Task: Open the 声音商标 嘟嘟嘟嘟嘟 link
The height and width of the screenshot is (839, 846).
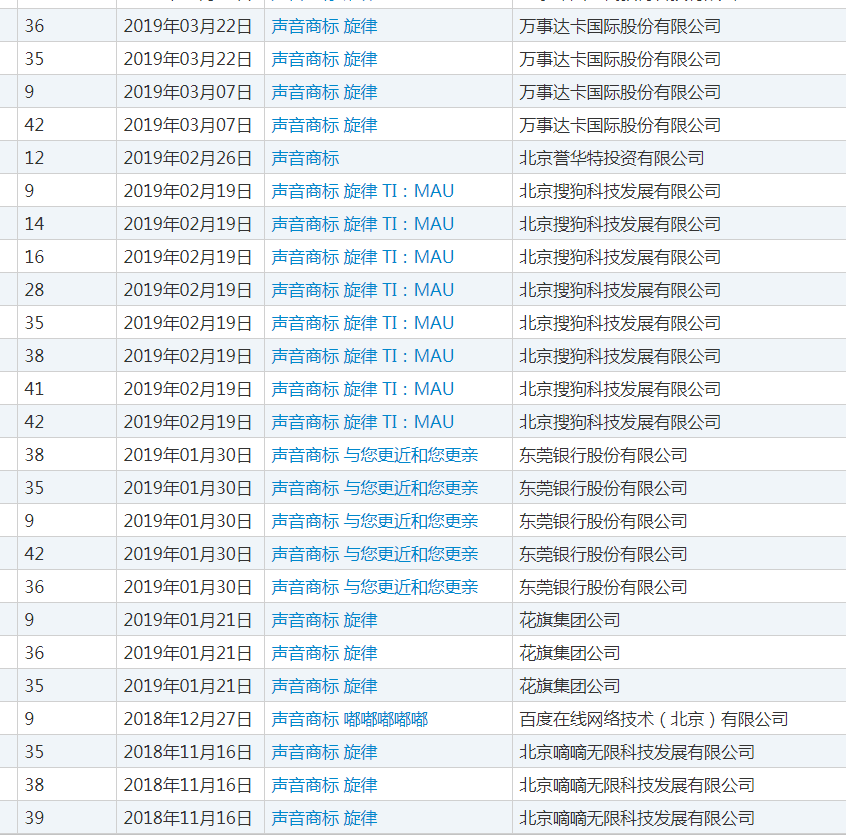Action: pos(350,719)
